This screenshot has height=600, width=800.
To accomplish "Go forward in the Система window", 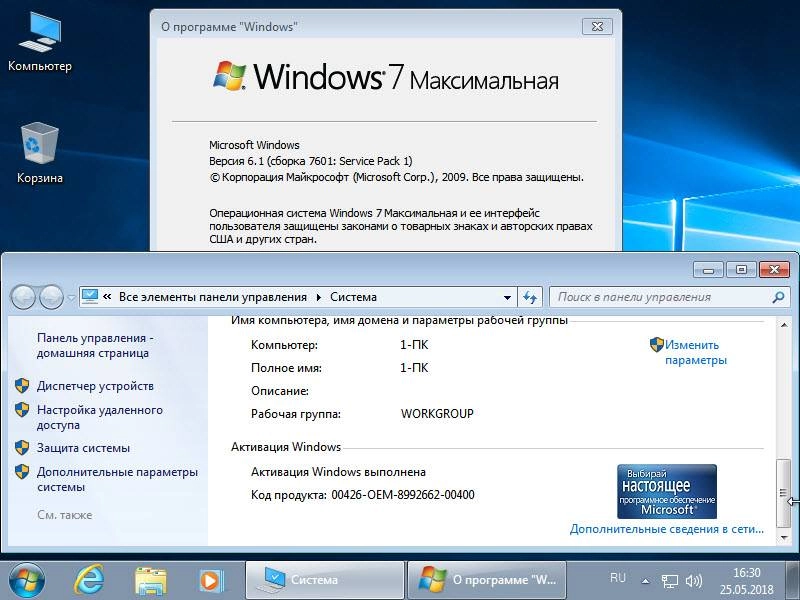I will coord(51,297).
